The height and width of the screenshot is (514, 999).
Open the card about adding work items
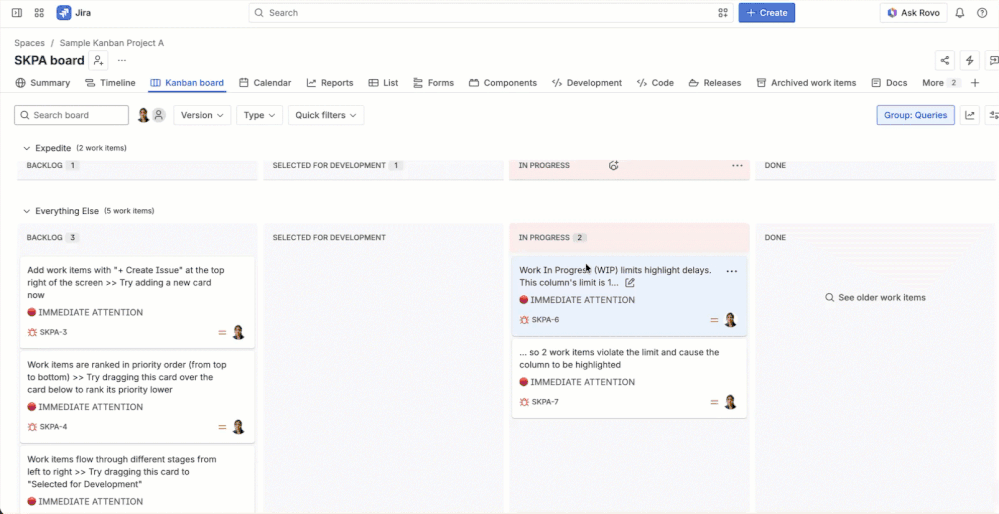point(137,303)
